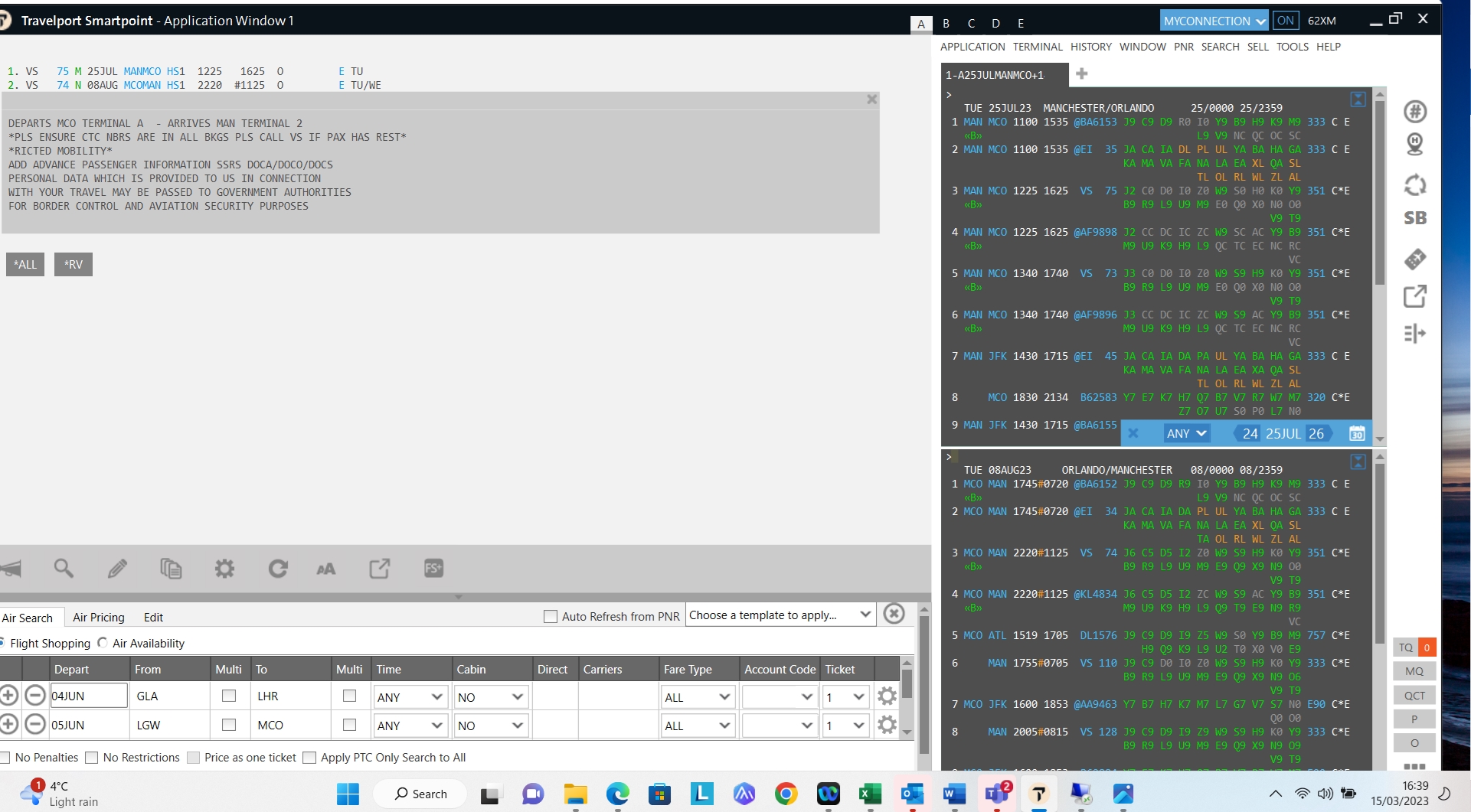The height and width of the screenshot is (812, 1471).
Task: Open the Choose a template to apply dropdown
Action: 780,615
